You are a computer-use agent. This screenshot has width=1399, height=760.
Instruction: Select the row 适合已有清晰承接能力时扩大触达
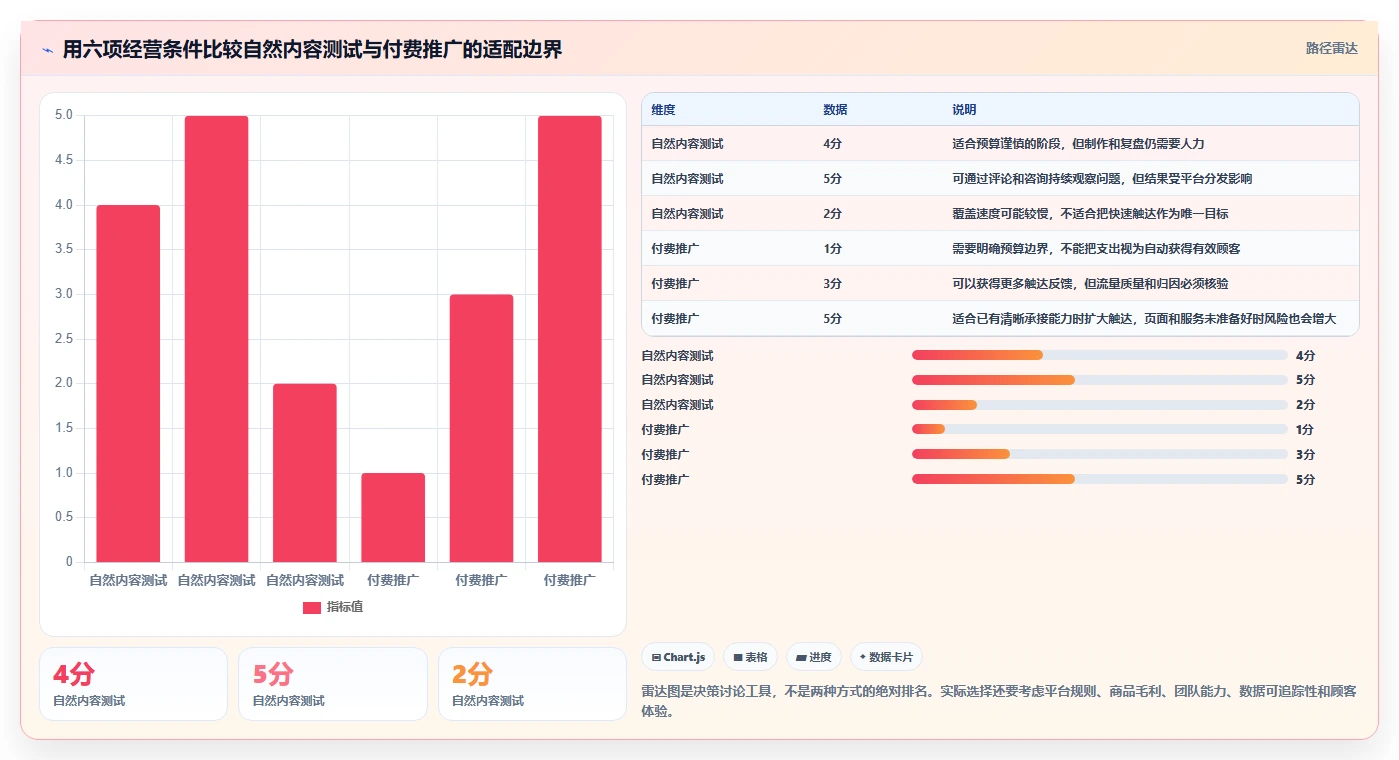point(1000,319)
